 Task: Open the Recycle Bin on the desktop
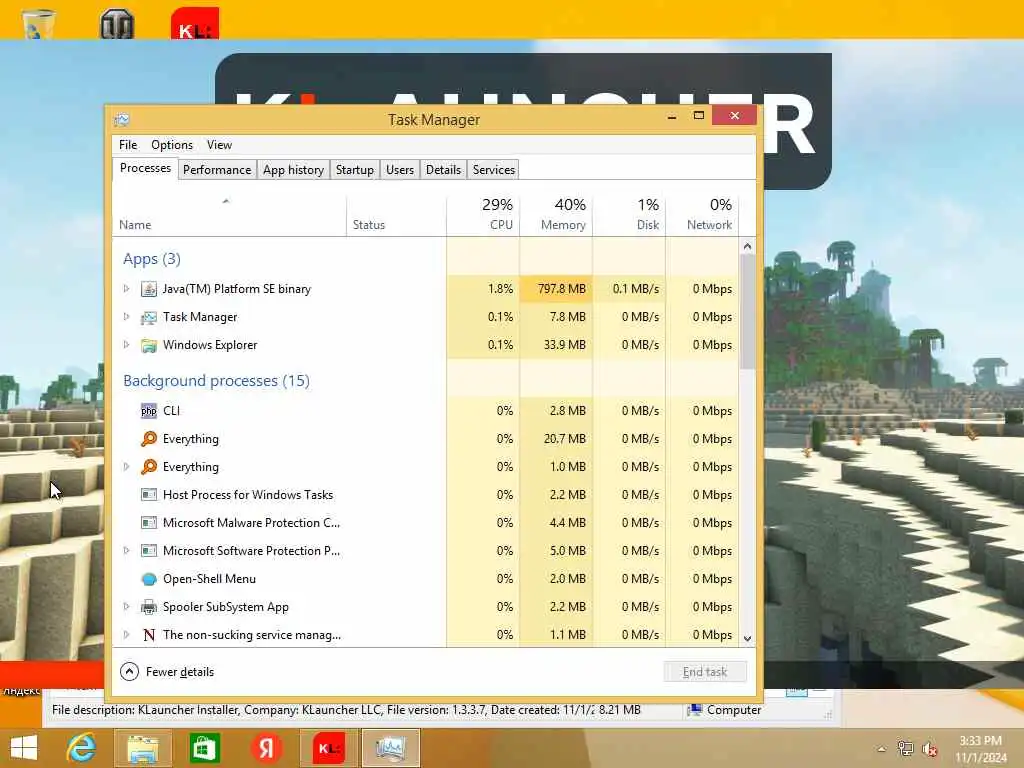pyautogui.click(x=38, y=24)
